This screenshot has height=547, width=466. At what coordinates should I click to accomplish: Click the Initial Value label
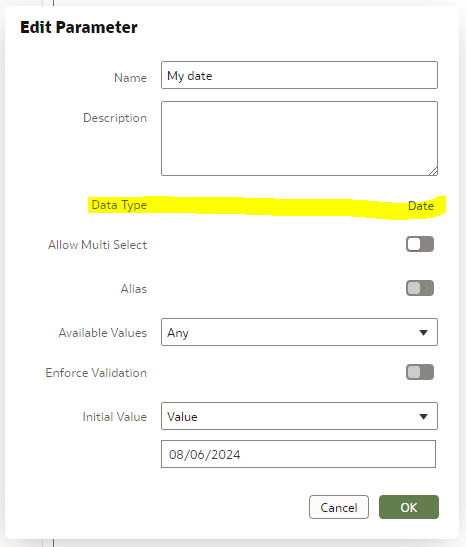click(x=114, y=417)
